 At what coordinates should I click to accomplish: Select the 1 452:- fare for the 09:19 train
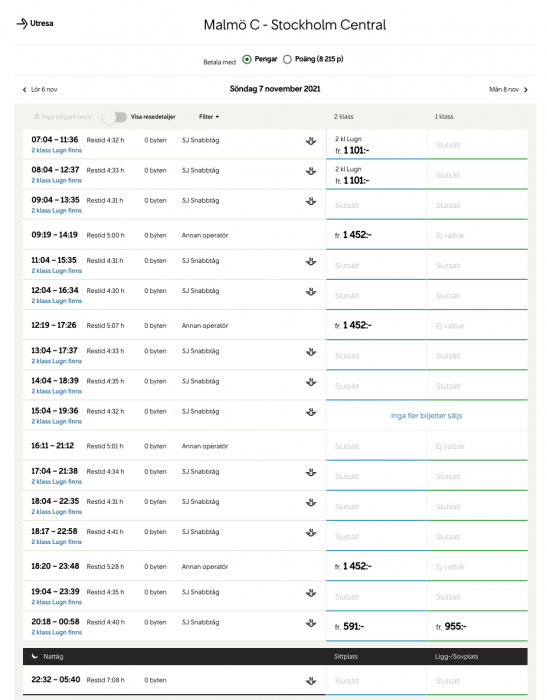click(376, 235)
